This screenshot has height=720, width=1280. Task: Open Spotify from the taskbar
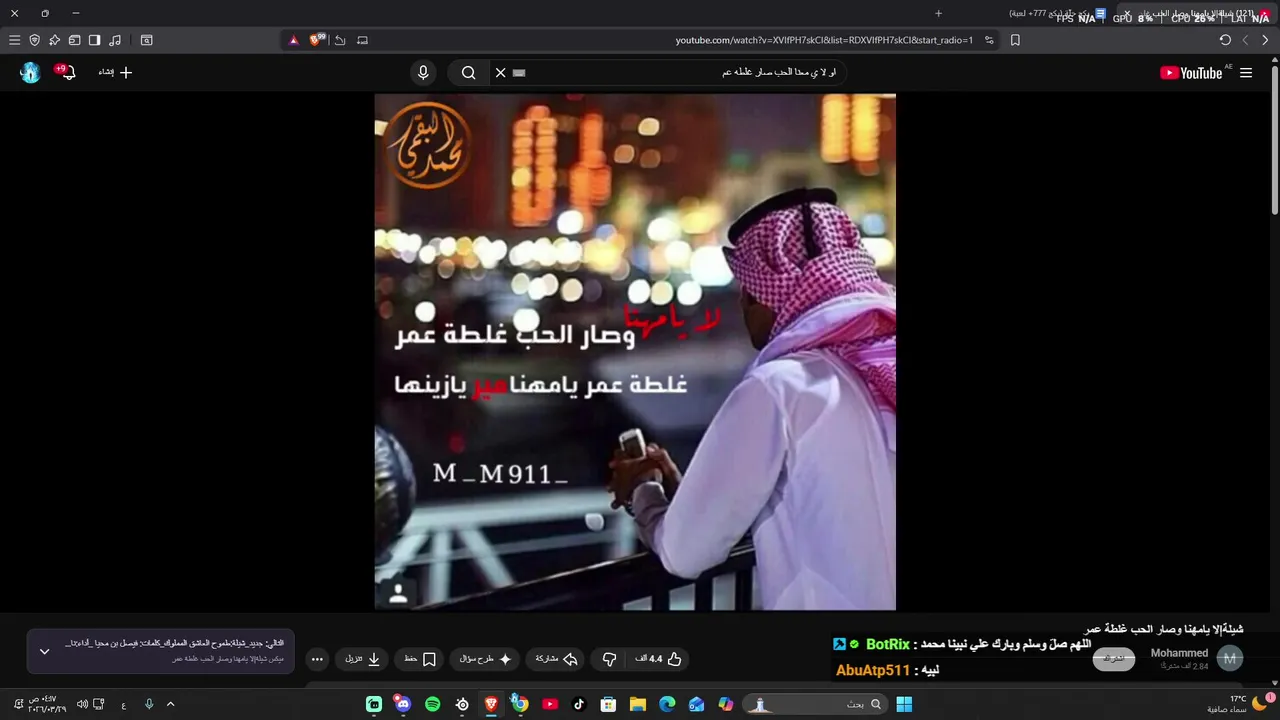coord(433,704)
